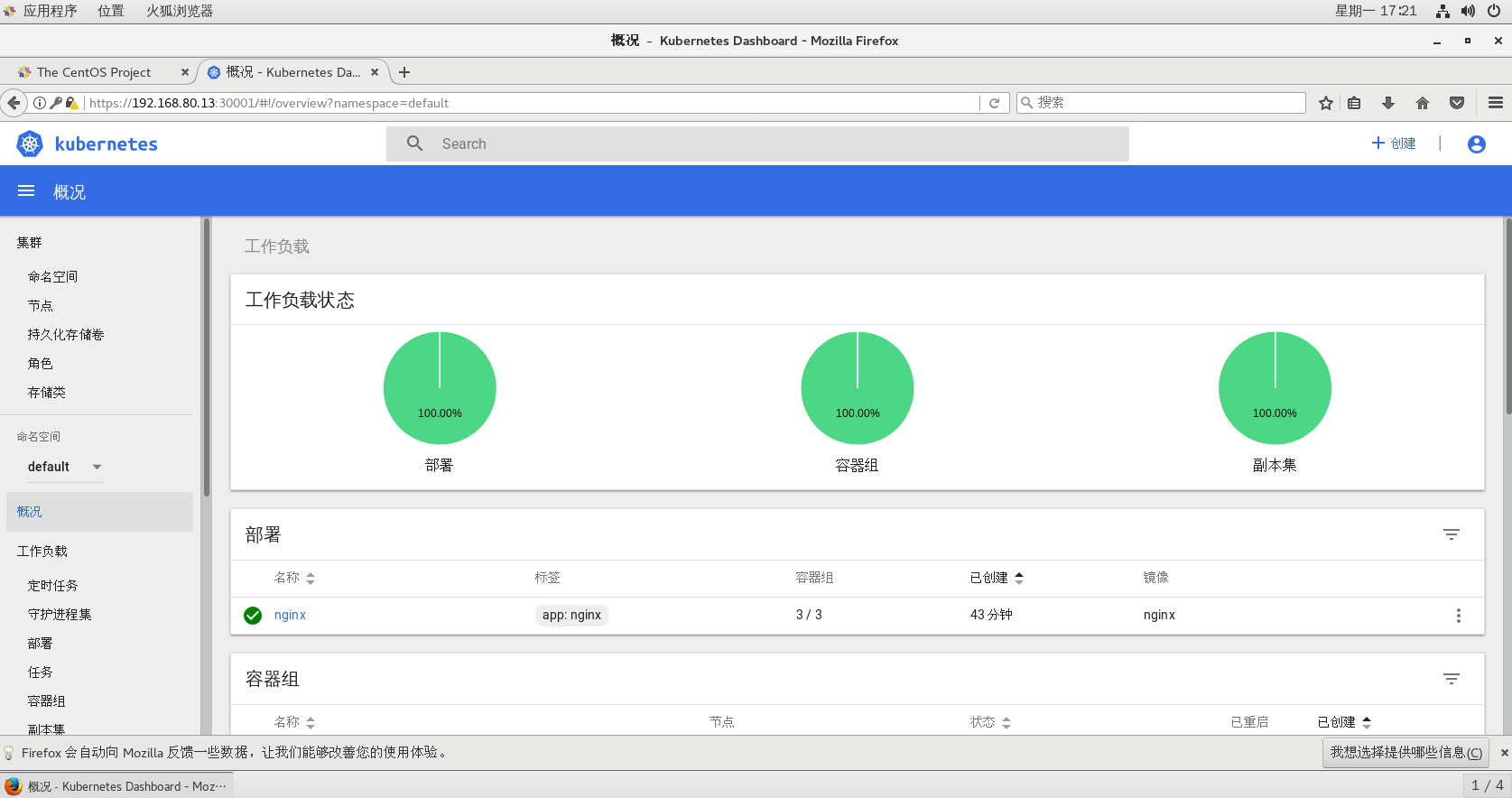Click the clock 星期一 17:21
This screenshot has height=798, width=1512.
[x=1376, y=11]
